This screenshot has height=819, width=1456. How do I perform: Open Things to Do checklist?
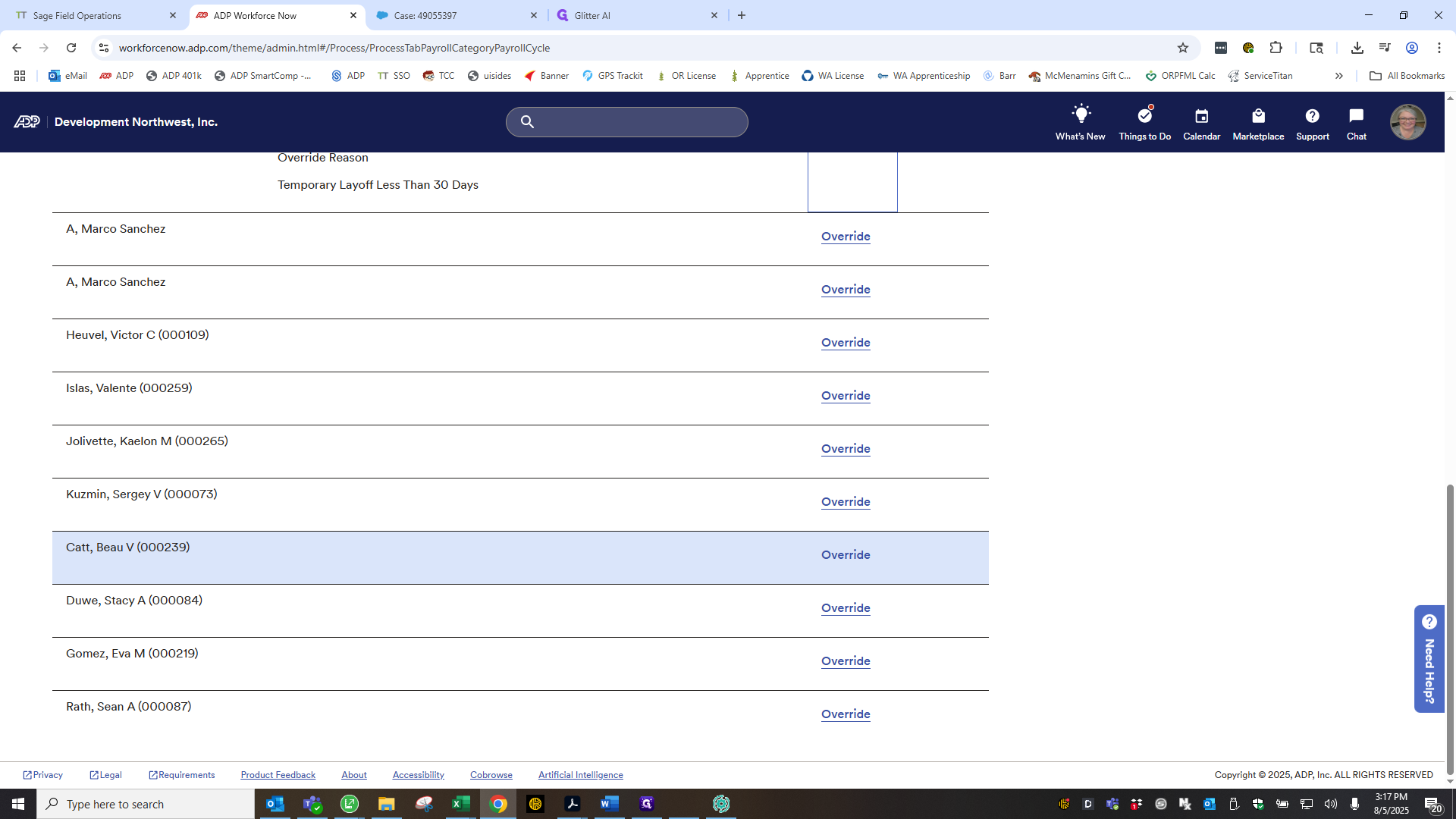click(x=1144, y=123)
